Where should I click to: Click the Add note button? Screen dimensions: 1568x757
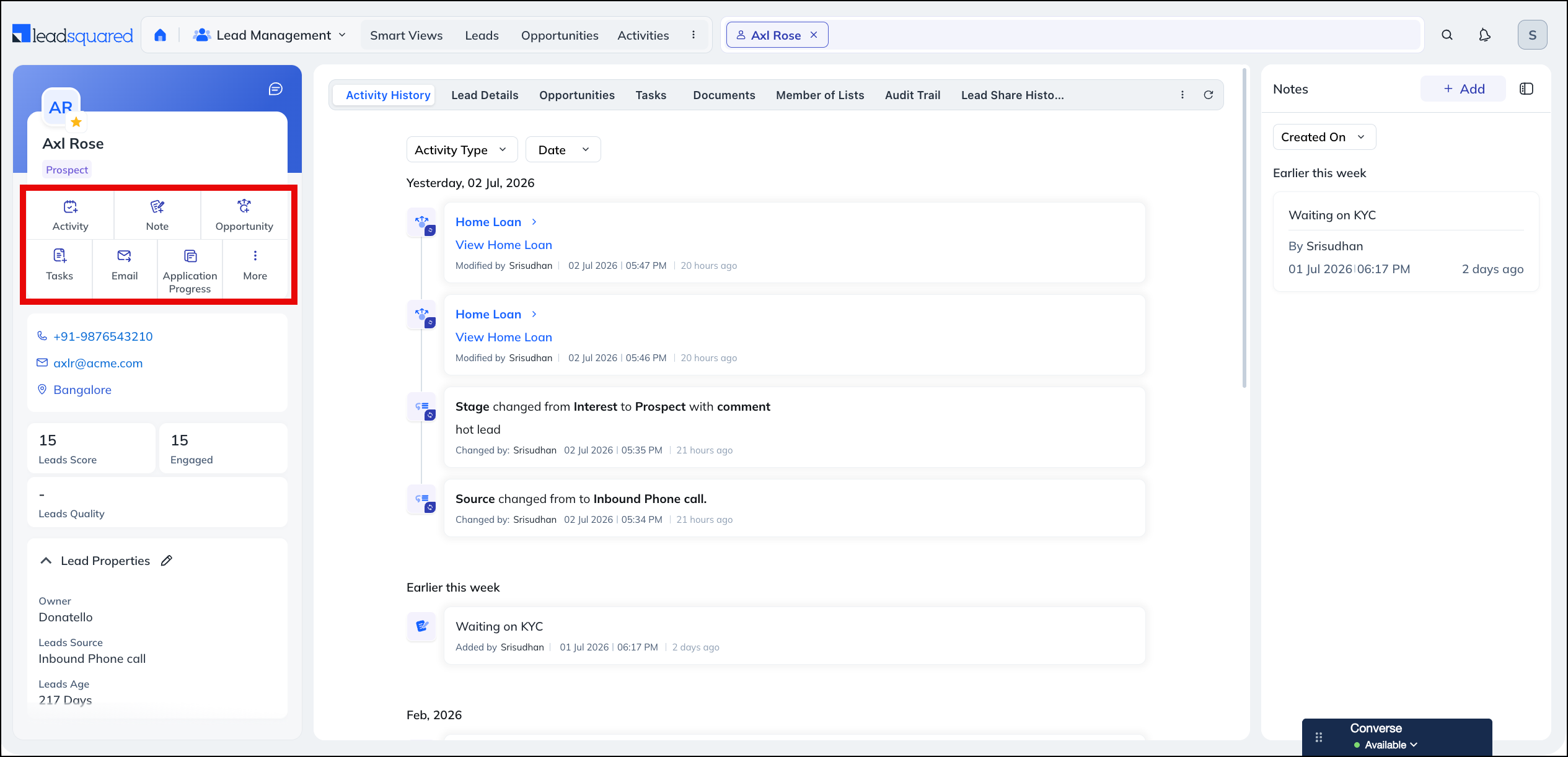pyautogui.click(x=1463, y=89)
